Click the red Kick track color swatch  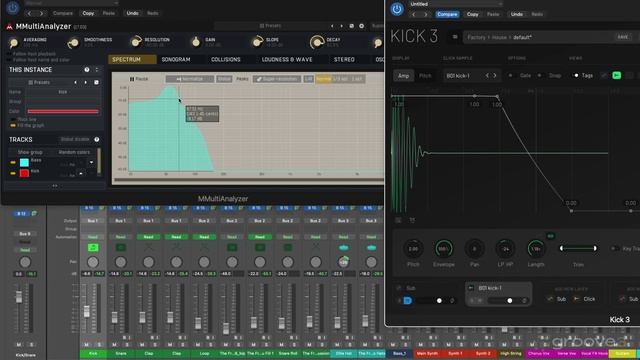24,173
